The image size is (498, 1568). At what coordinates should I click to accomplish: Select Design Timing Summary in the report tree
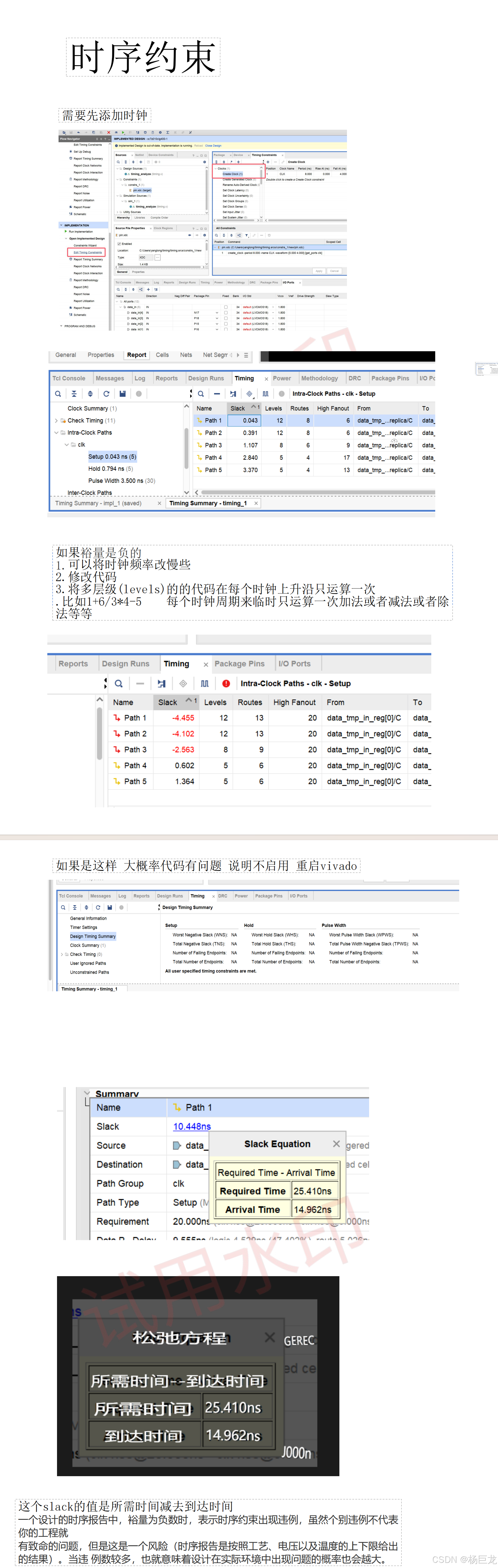[x=93, y=937]
